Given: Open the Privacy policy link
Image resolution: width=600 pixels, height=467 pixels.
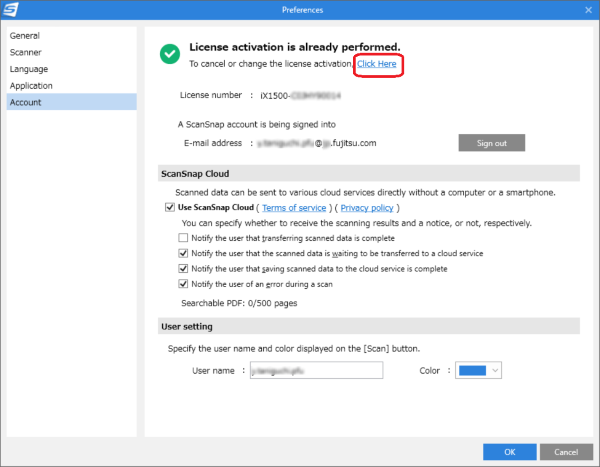Looking at the screenshot, I should tap(367, 208).
